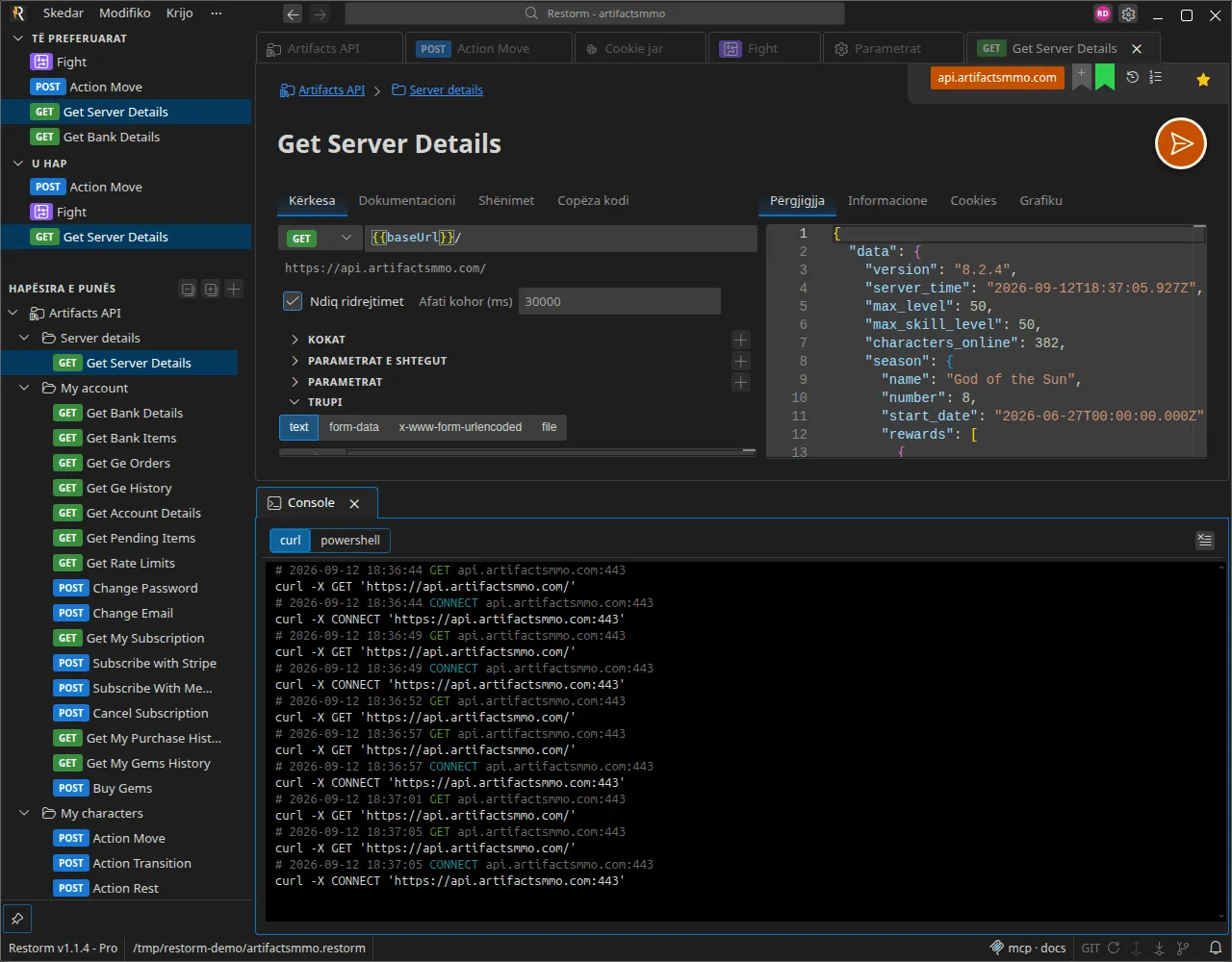Open the GET method dropdown
The width and height of the screenshot is (1232, 962).
click(x=321, y=238)
